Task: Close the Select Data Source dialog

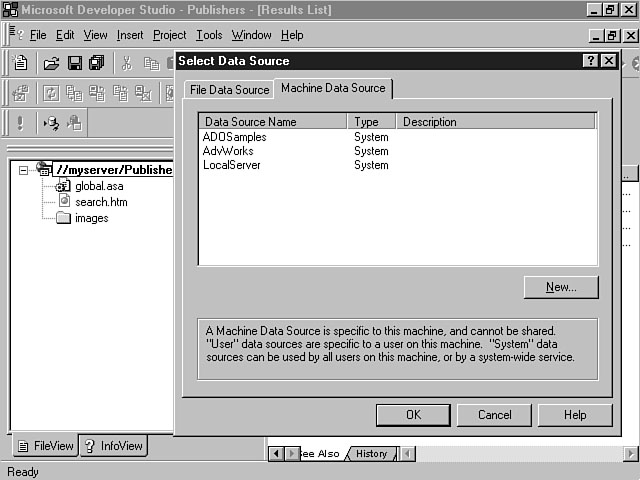Action: point(609,60)
